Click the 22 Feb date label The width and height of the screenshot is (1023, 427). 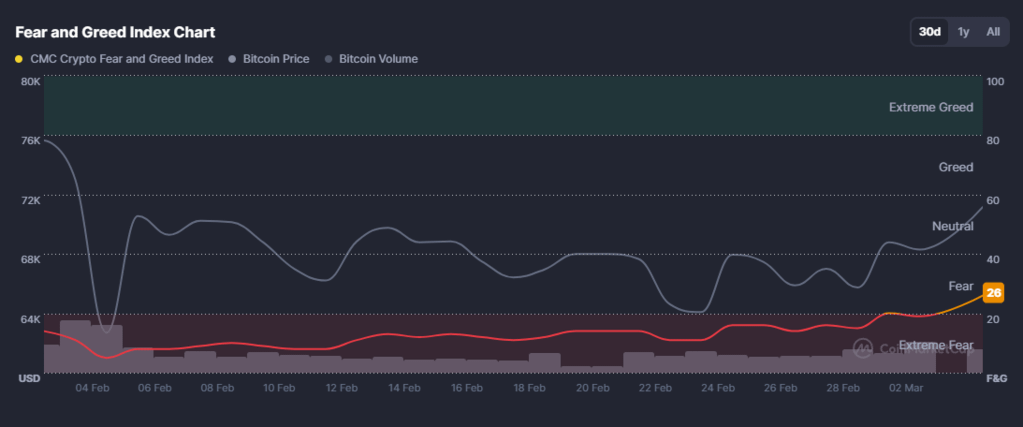655,388
